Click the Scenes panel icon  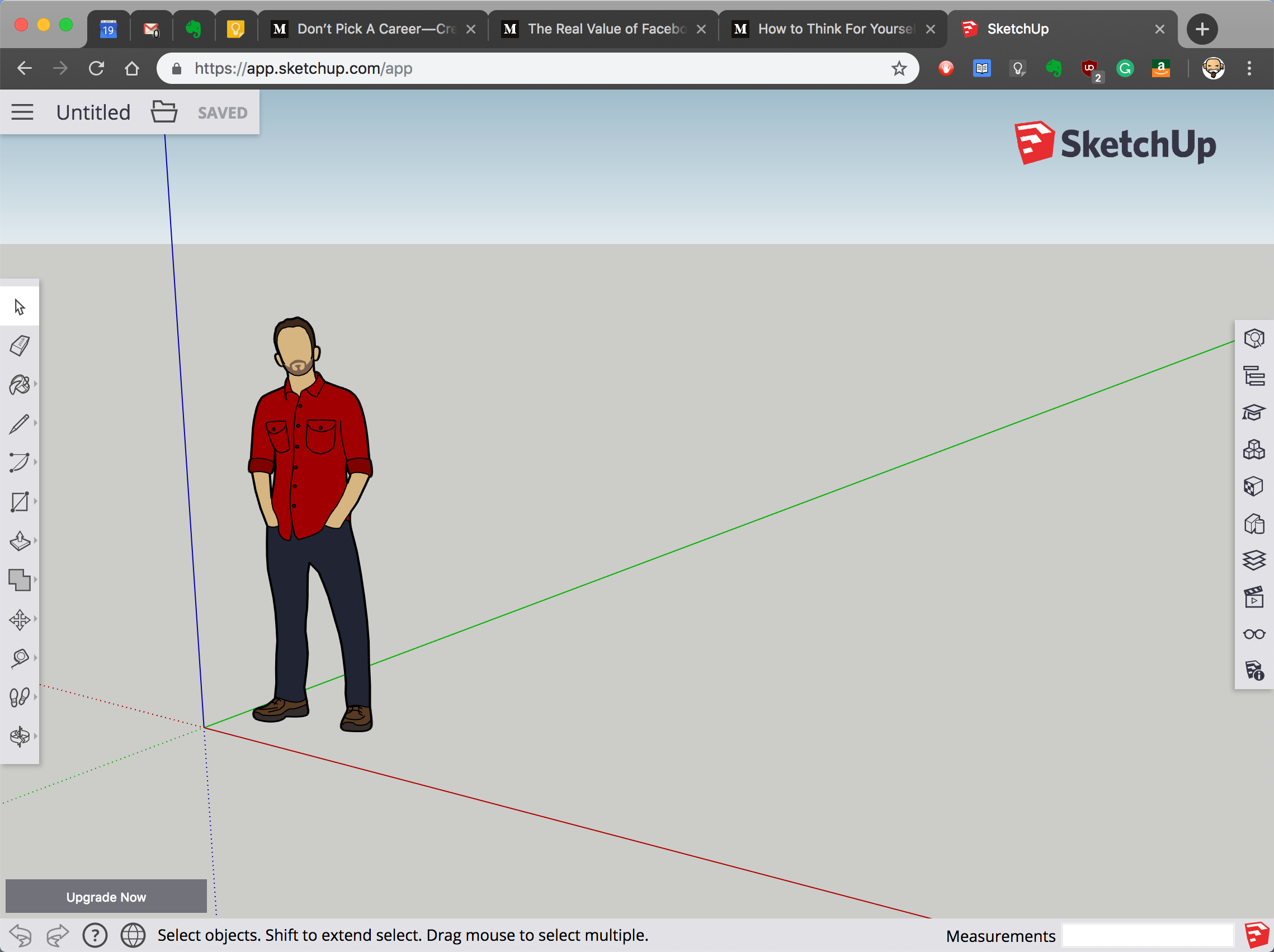pos(1253,598)
